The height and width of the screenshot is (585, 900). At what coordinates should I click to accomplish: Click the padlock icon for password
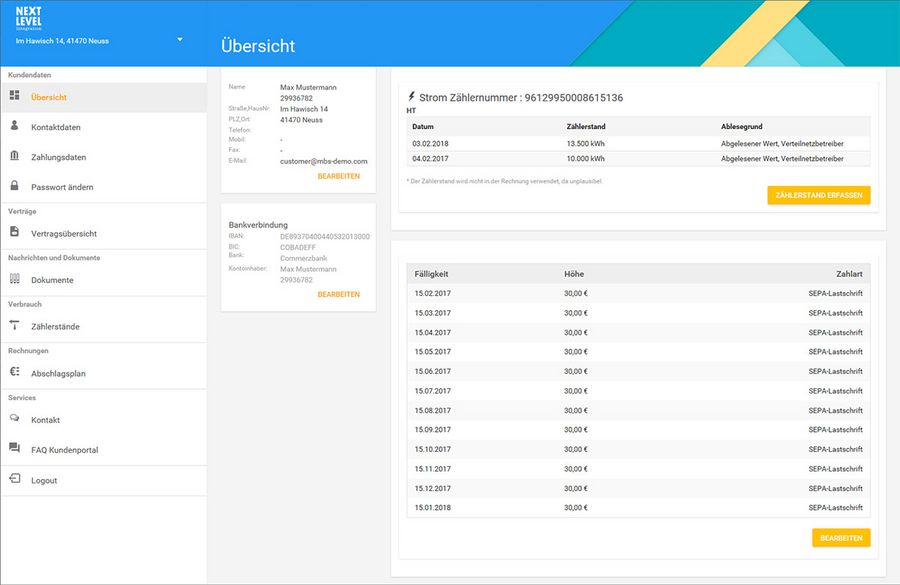tap(15, 185)
